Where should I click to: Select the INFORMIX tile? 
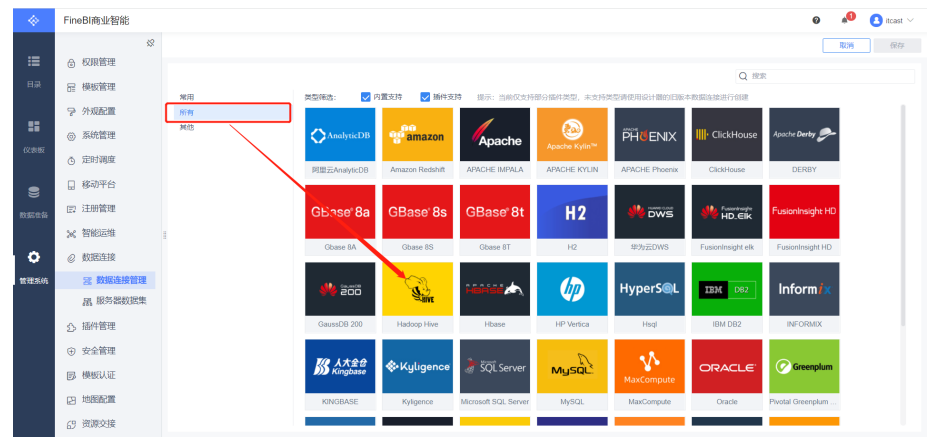(804, 298)
